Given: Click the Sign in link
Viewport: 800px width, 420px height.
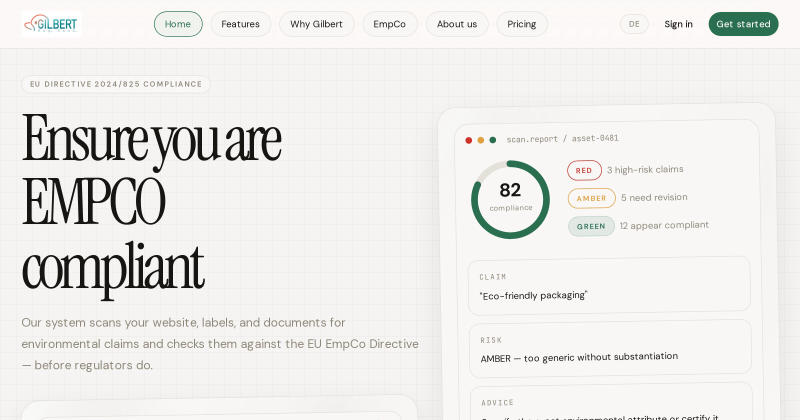Looking at the screenshot, I should coord(679,24).
